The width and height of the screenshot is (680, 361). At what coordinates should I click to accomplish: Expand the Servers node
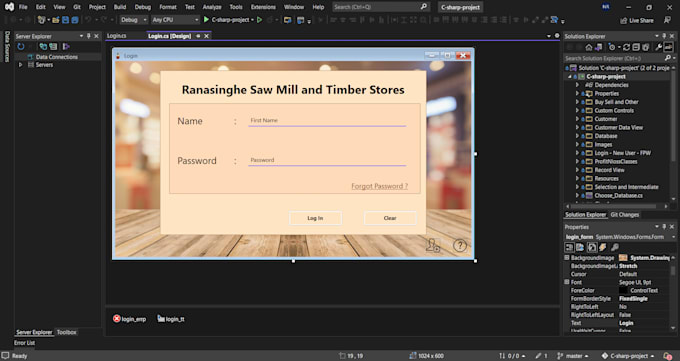click(20, 65)
